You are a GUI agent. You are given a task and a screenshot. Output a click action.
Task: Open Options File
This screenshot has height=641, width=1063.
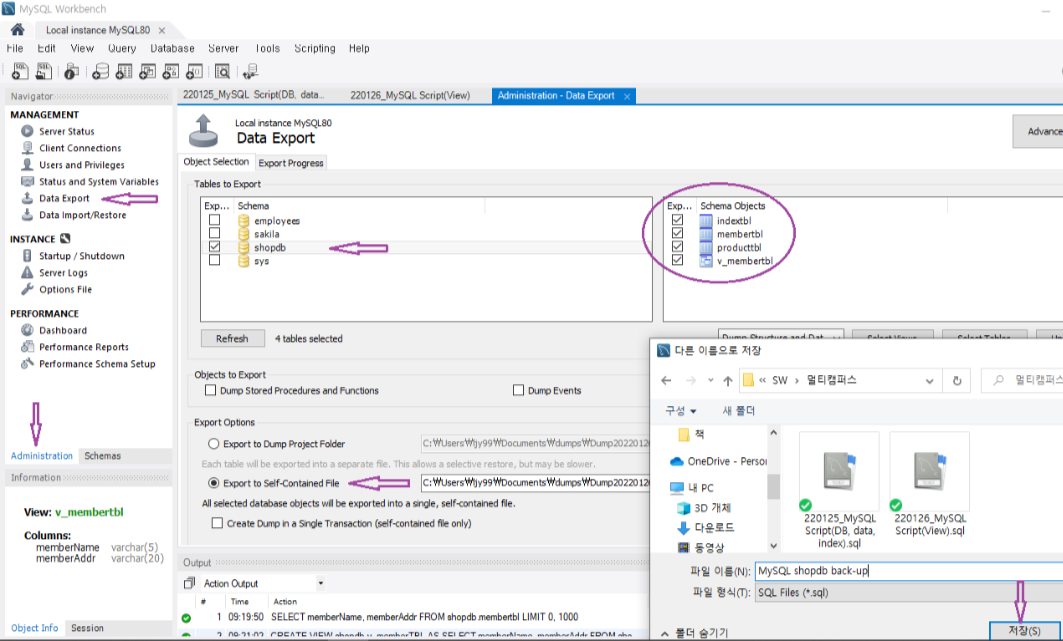65,289
